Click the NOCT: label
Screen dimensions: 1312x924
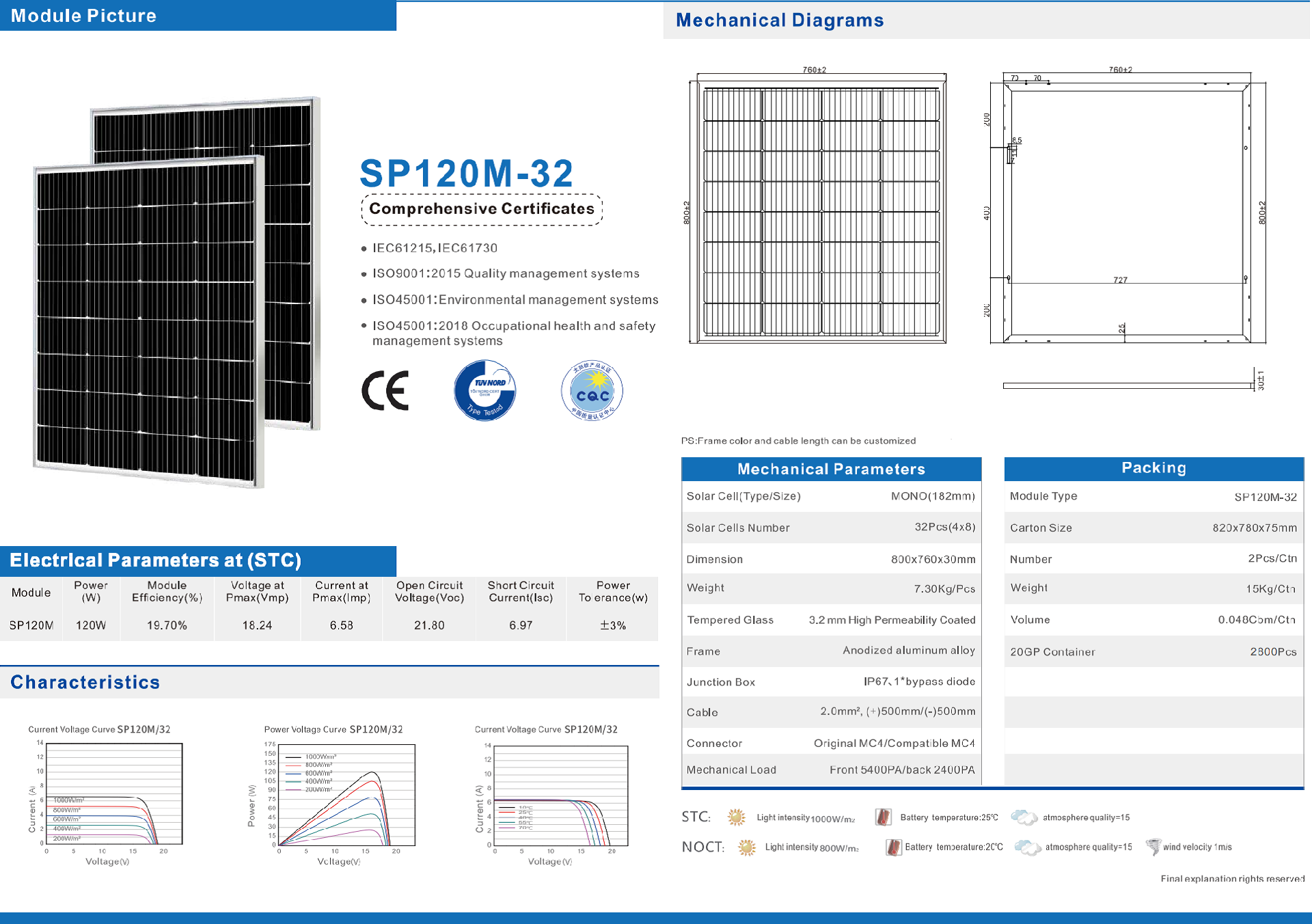coord(703,847)
